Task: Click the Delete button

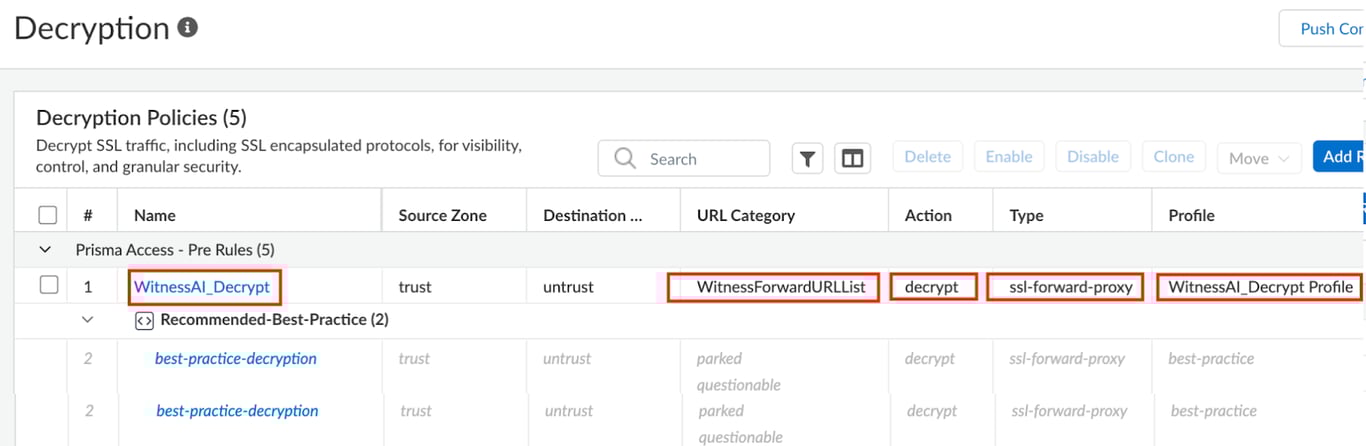Action: [x=927, y=157]
